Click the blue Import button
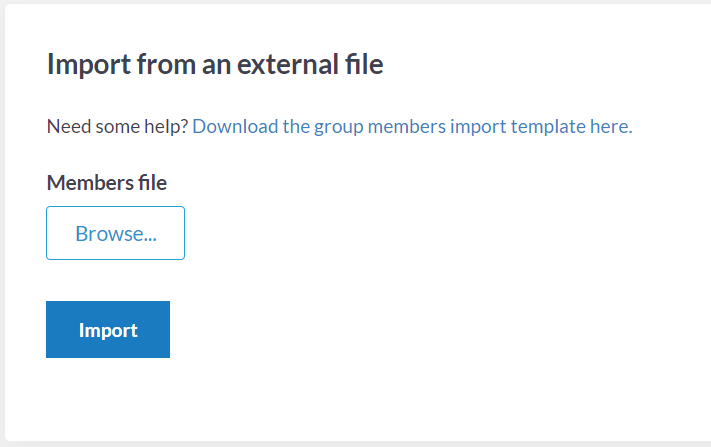 tap(108, 330)
